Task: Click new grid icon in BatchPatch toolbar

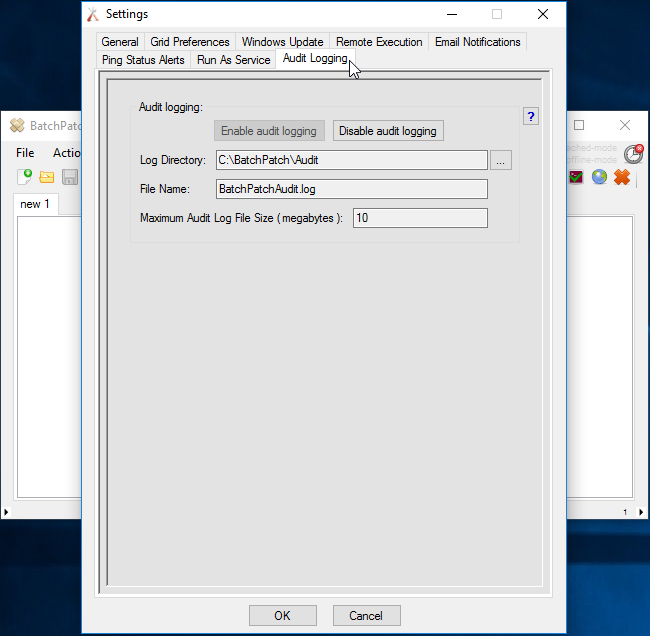Action: coord(24,177)
